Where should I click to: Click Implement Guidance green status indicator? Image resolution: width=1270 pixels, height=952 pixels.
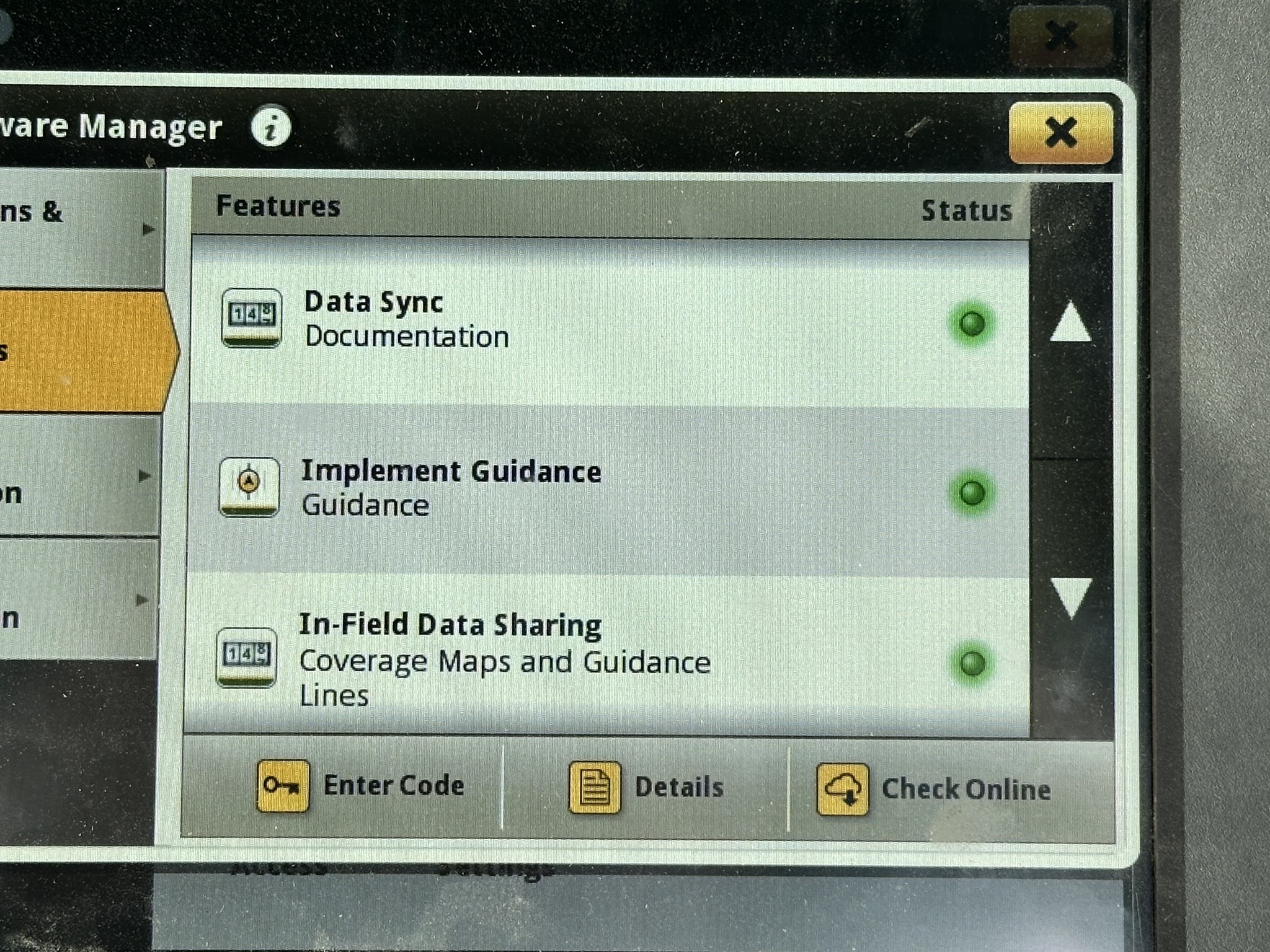pos(972,493)
